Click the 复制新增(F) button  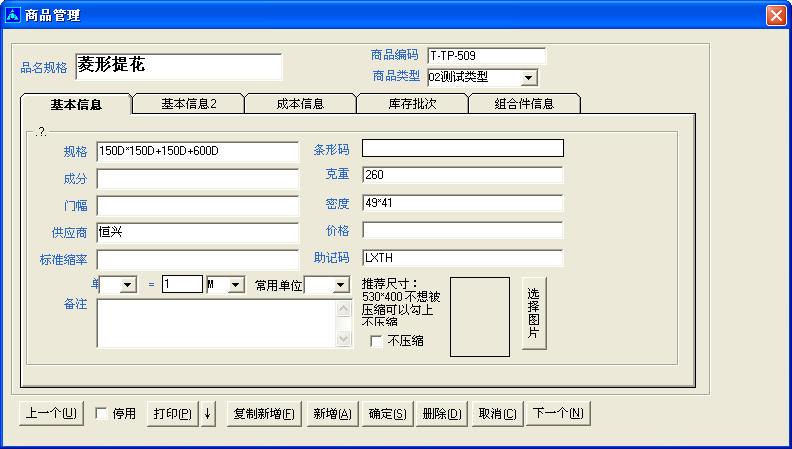pos(264,414)
